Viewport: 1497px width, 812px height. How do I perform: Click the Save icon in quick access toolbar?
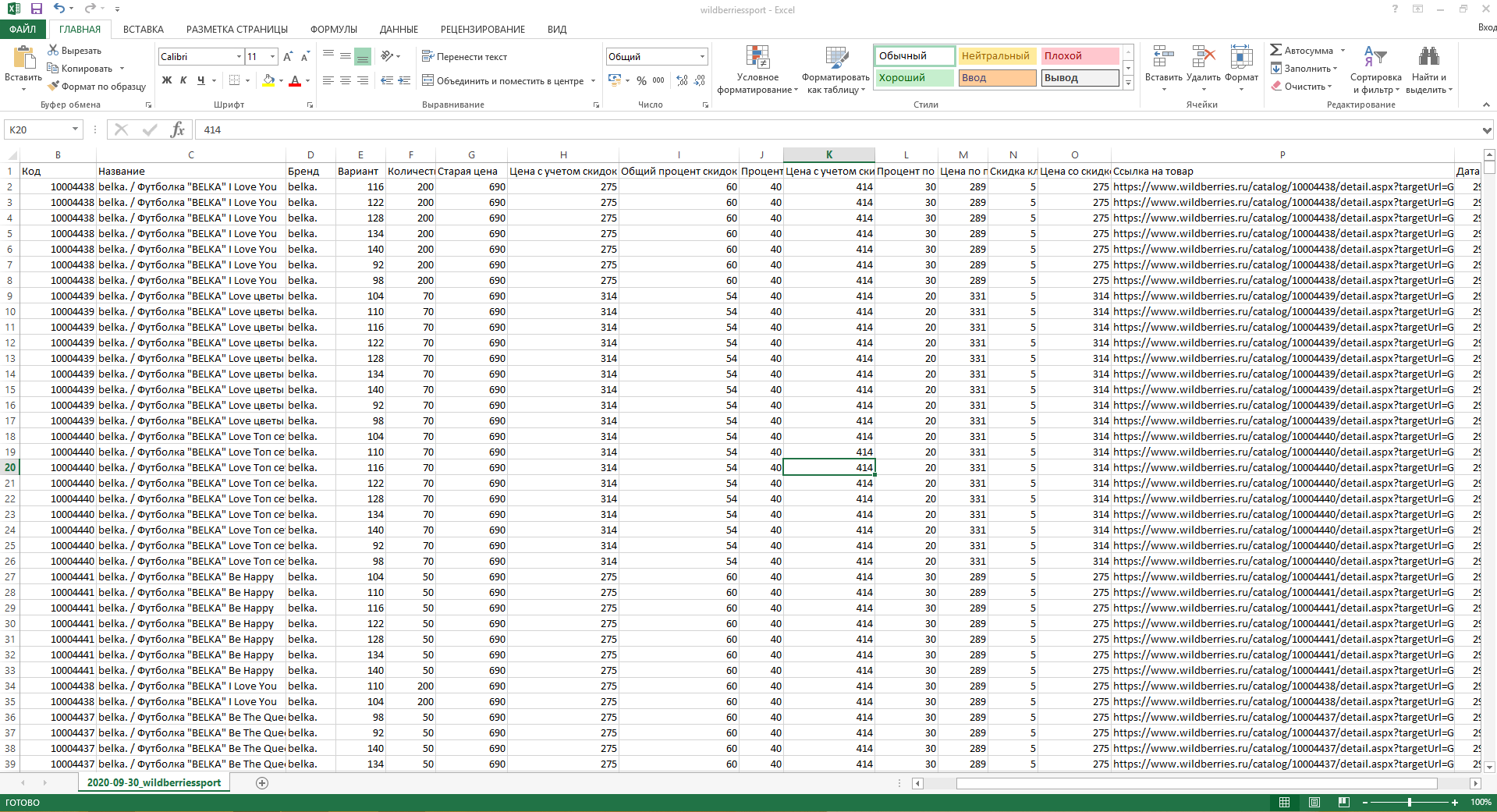tap(36, 9)
